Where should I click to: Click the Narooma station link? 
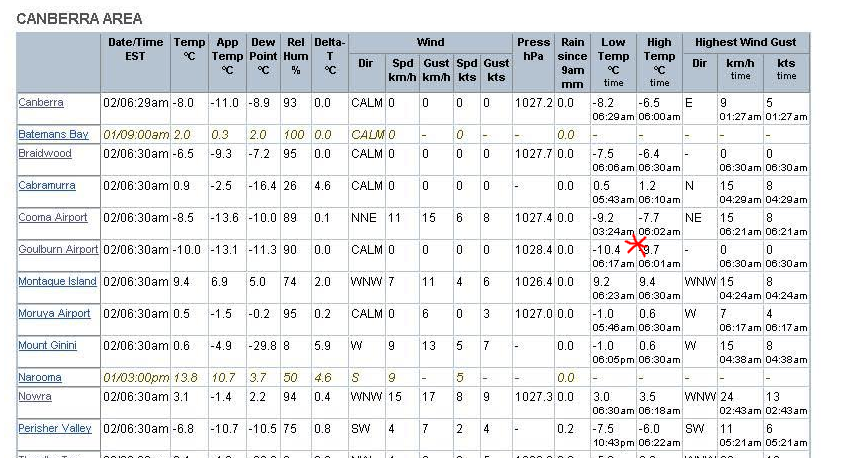(40, 377)
